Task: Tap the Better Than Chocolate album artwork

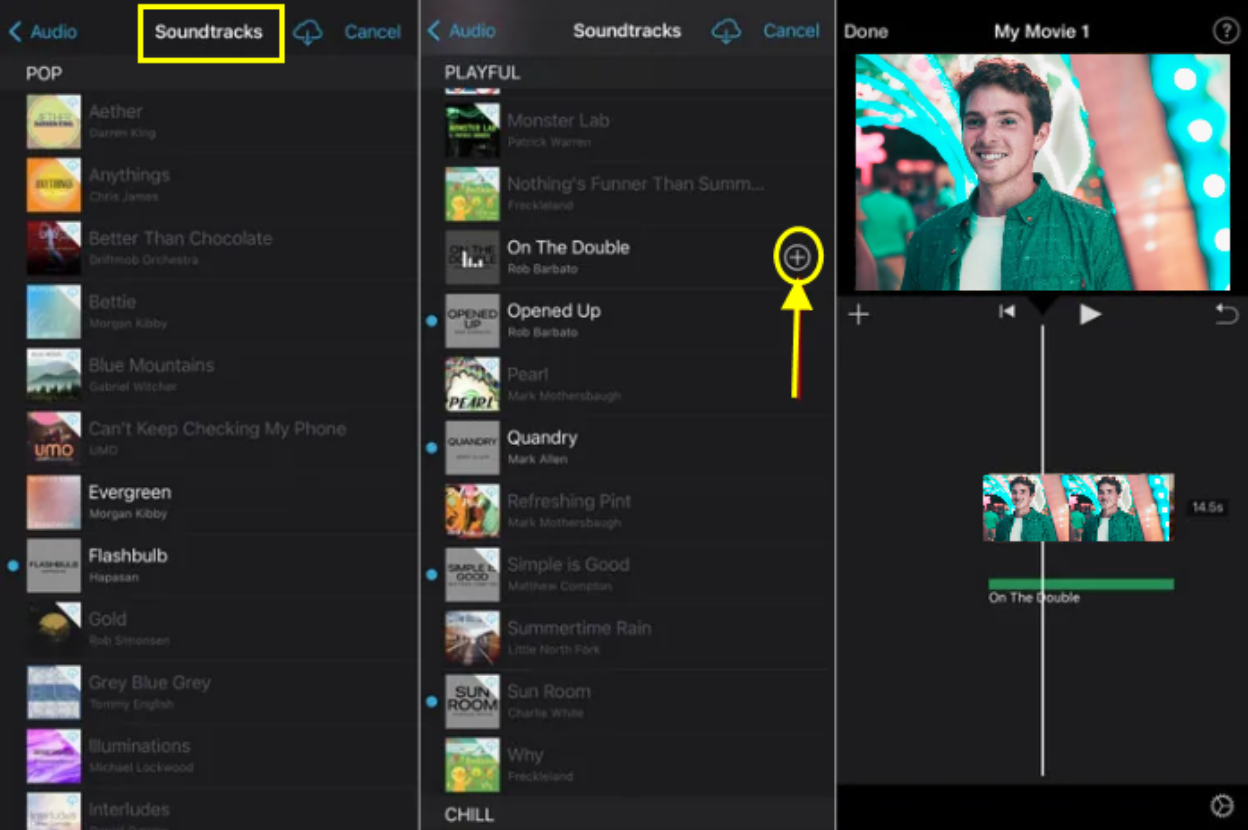Action: click(x=54, y=248)
